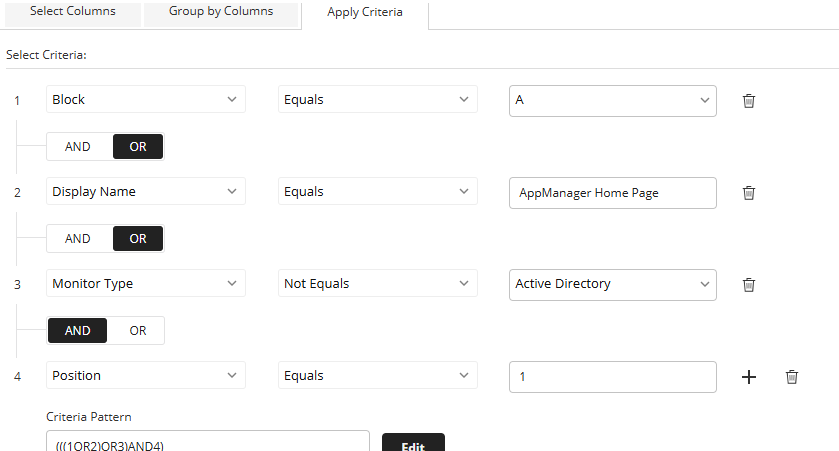This screenshot has height=451, width=839.
Task: Open the Position column dropdown
Action: click(146, 376)
